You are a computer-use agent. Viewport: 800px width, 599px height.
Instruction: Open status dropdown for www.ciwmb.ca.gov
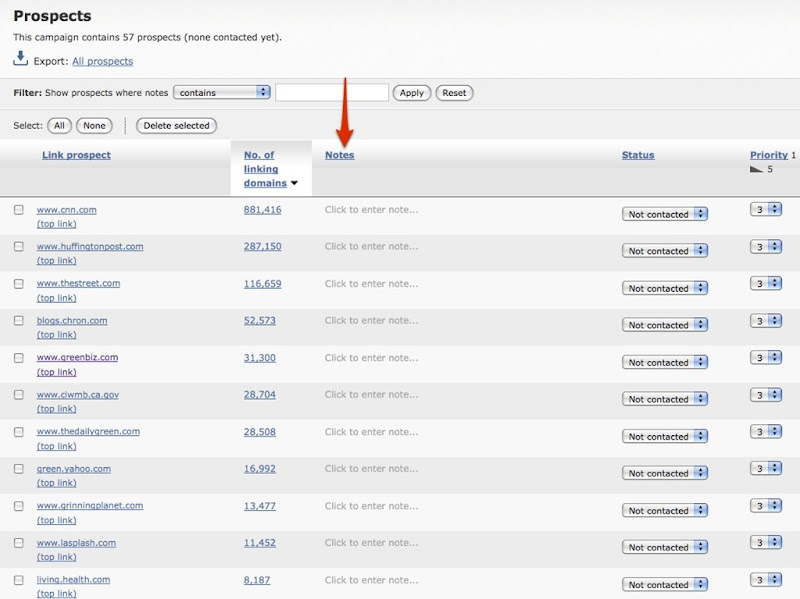pyautogui.click(x=665, y=399)
